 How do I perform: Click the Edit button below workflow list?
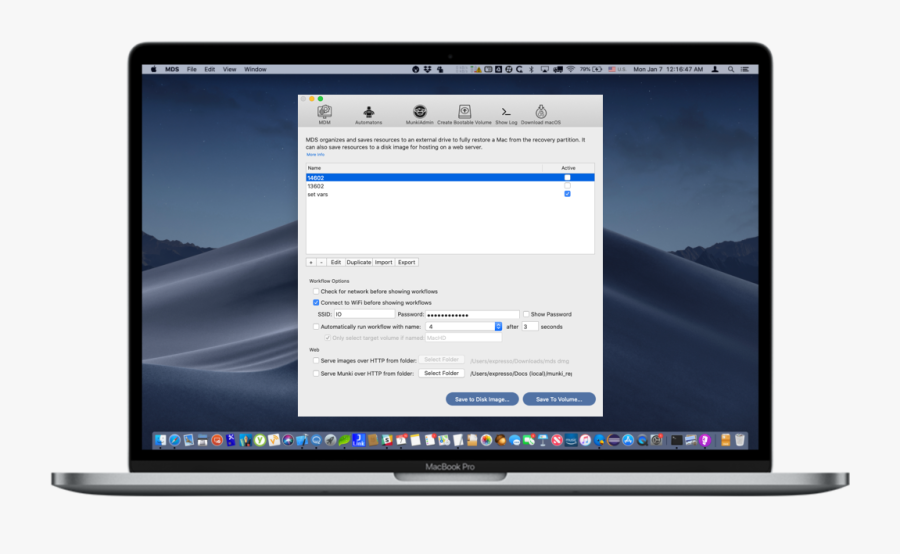[336, 262]
